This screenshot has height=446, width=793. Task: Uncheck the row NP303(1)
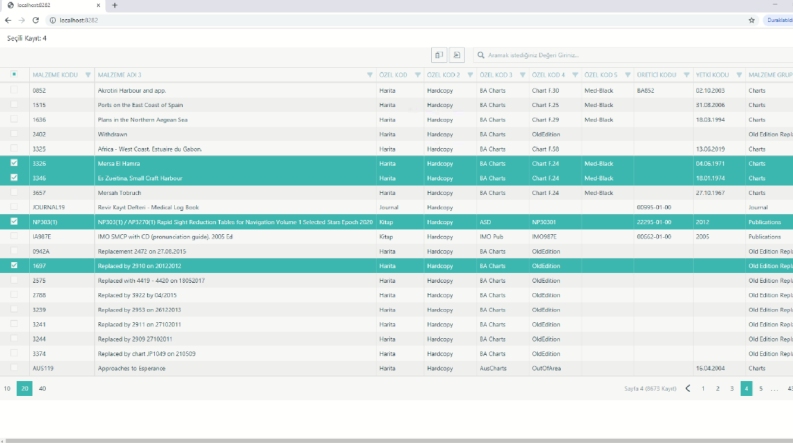click(14, 221)
